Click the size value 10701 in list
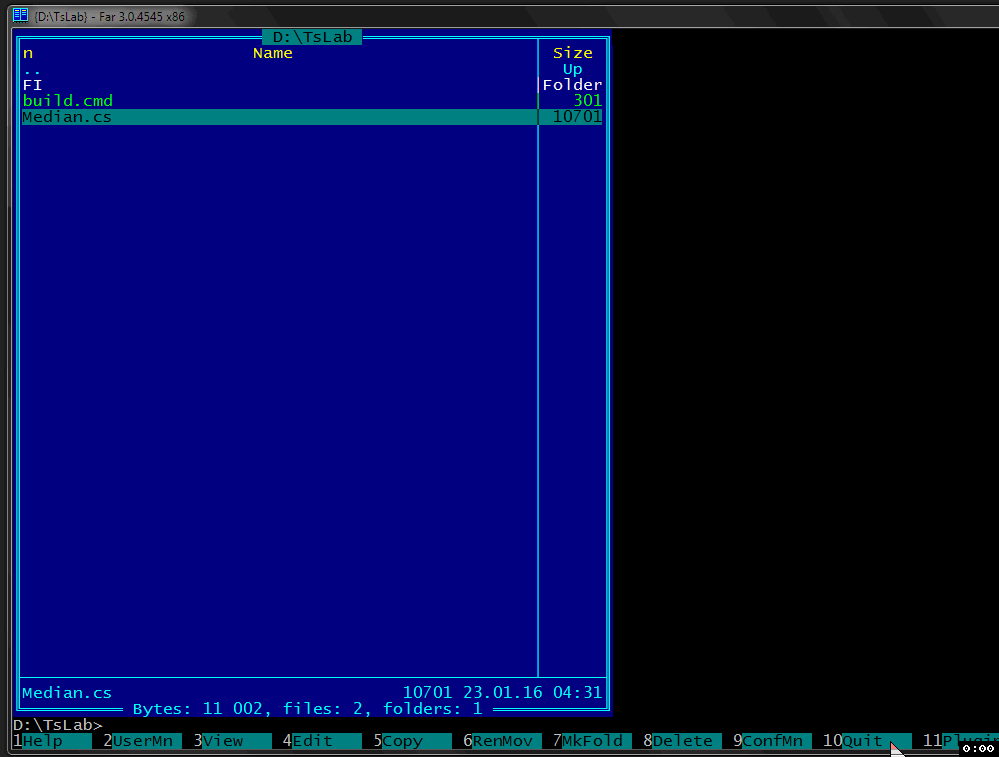 point(577,117)
